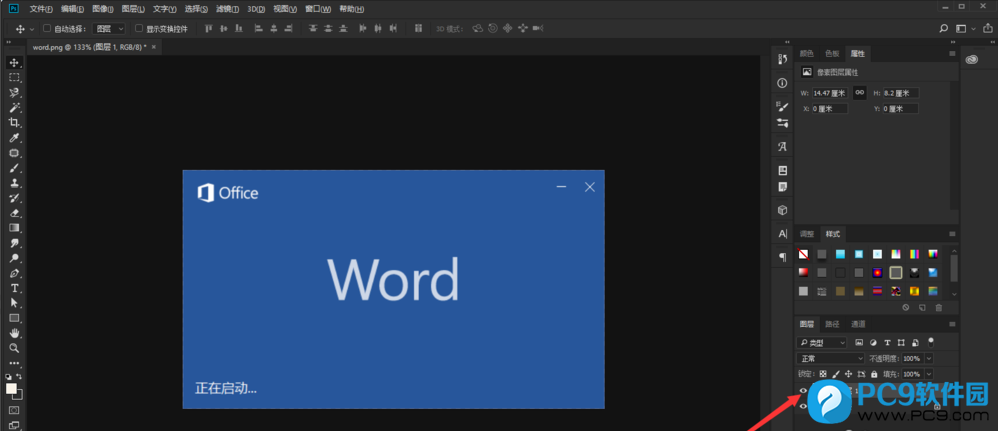
Task: Open the 填充 fill slider arrow
Action: [929, 374]
